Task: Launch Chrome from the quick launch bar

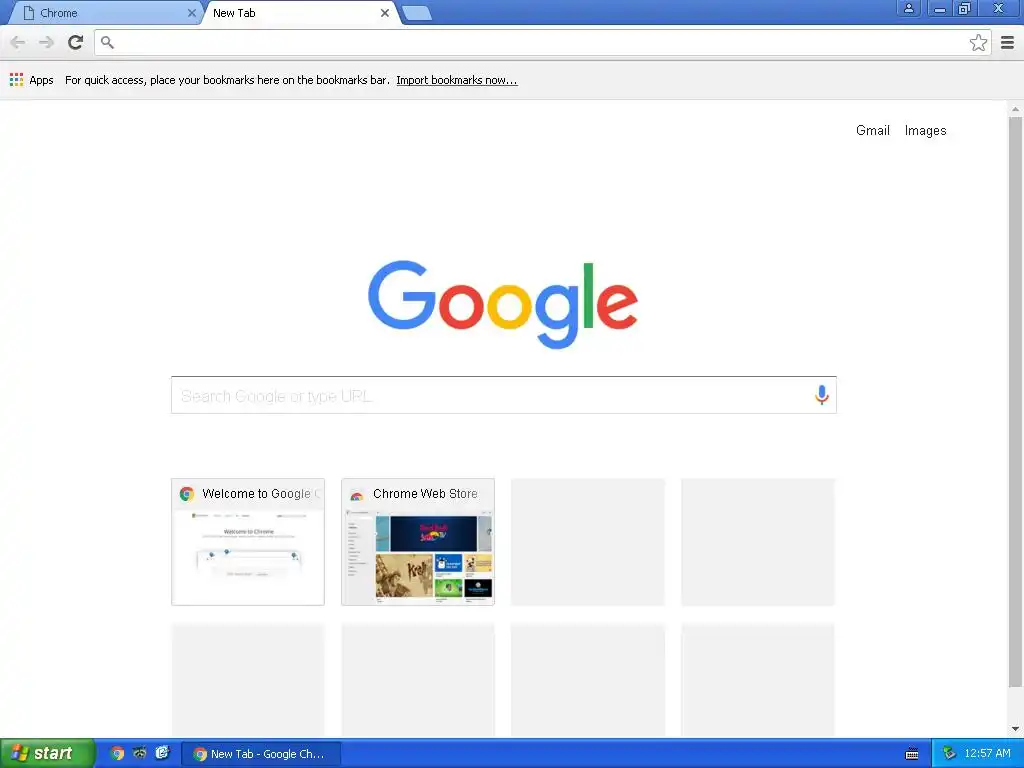Action: [x=117, y=753]
